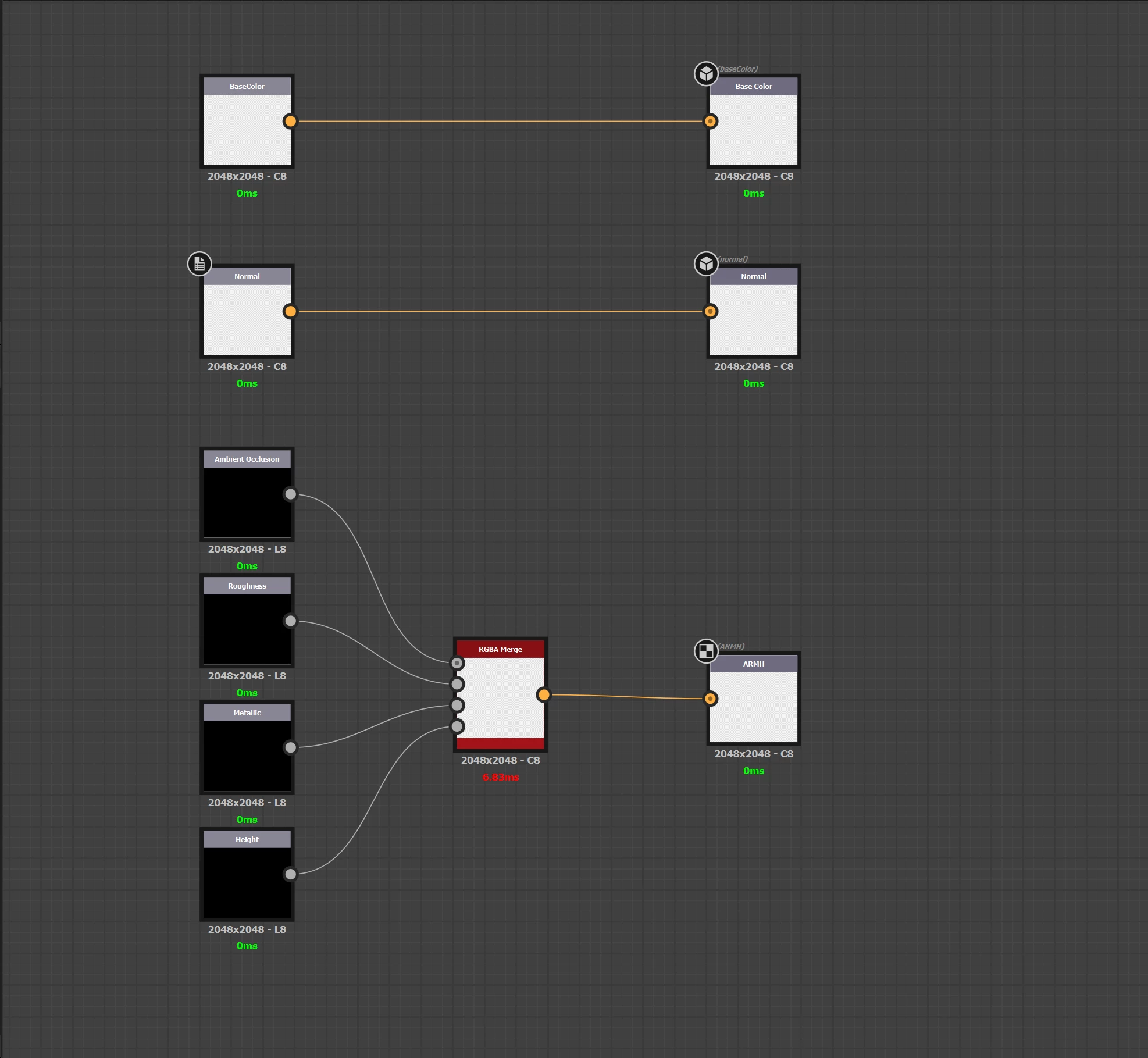This screenshot has height=1058, width=1148.
Task: Select the RGBA Merge node title bar
Action: click(500, 649)
